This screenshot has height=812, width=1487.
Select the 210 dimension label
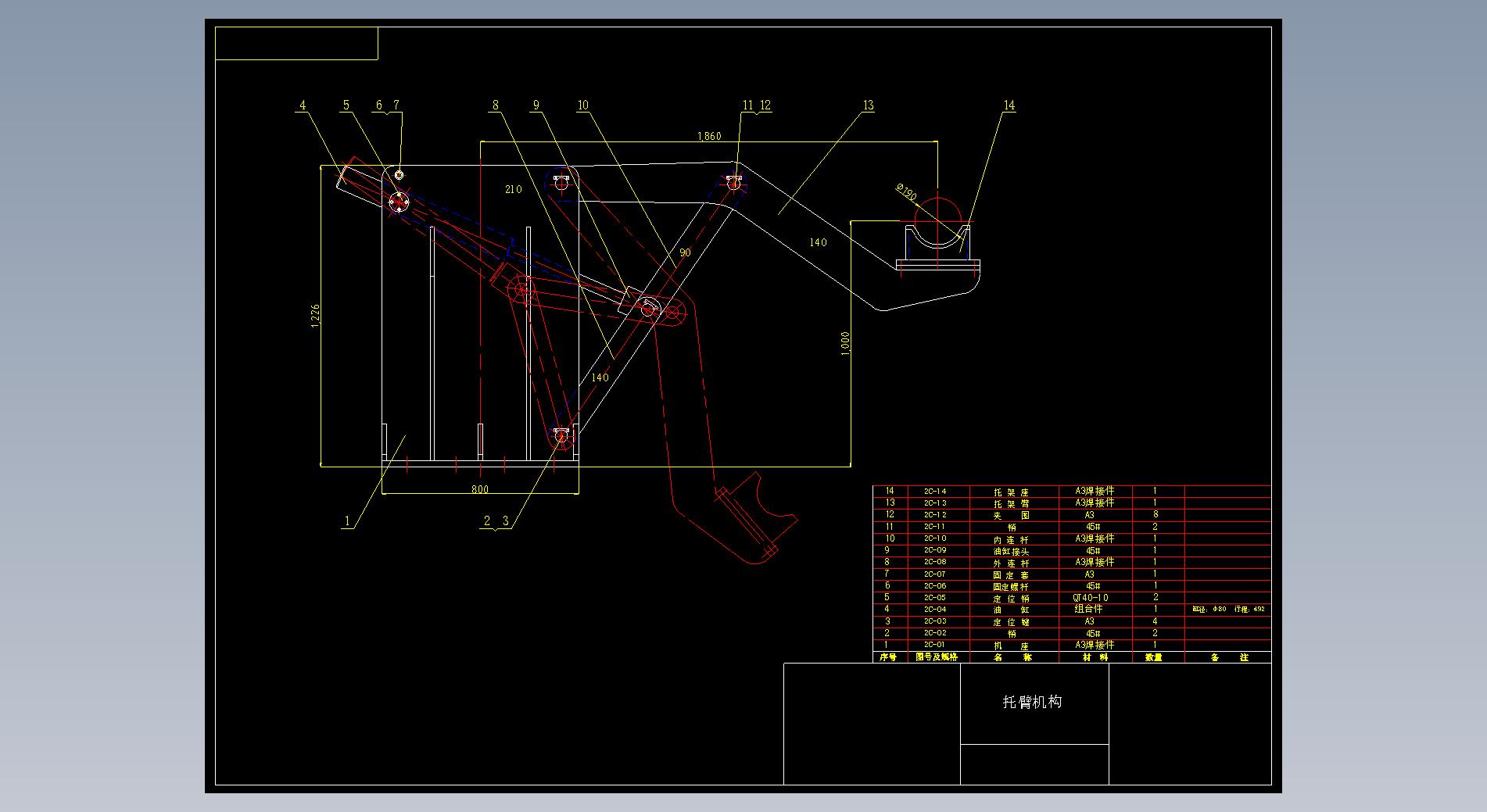coord(513,189)
